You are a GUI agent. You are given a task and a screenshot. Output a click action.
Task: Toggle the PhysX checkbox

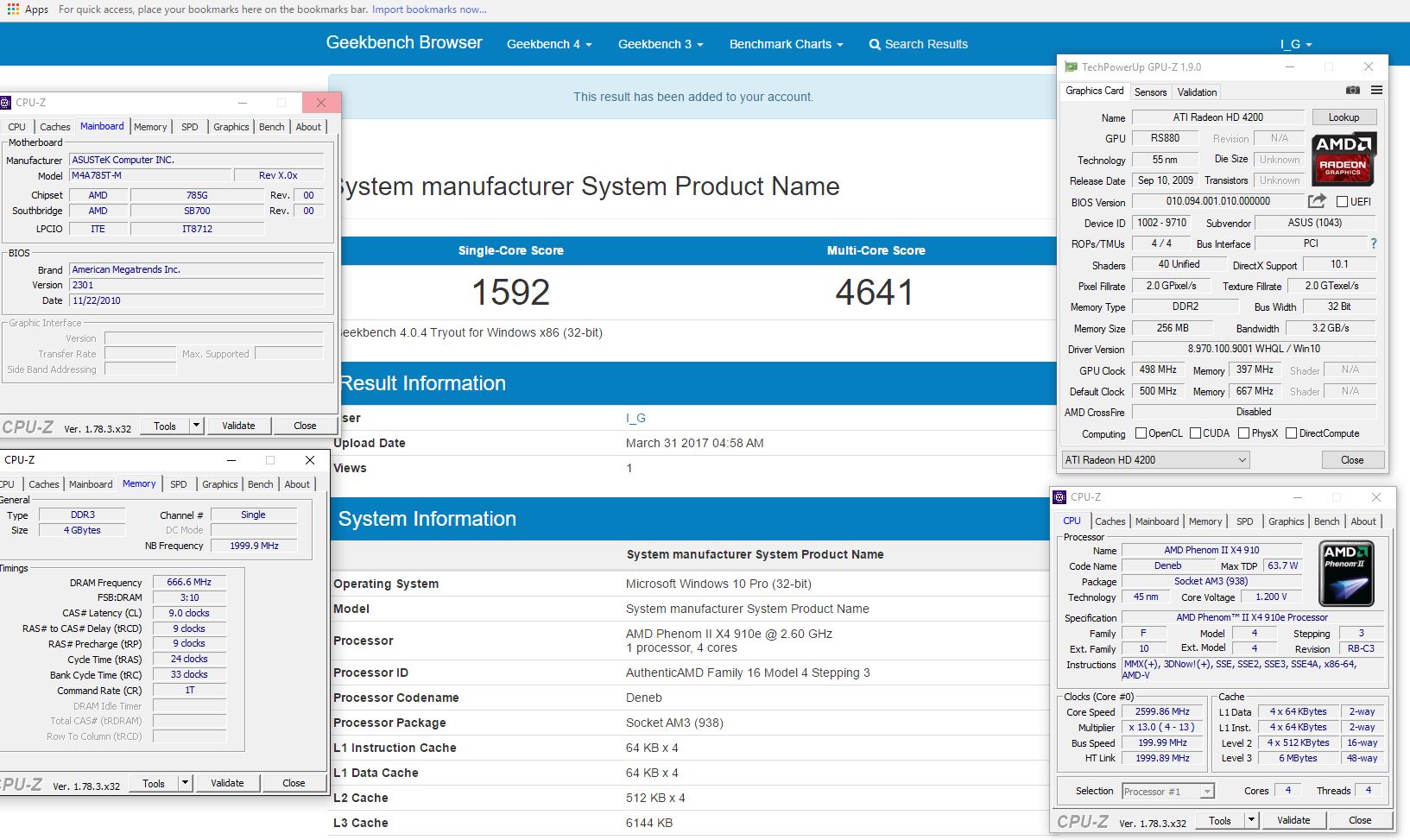[x=1244, y=433]
